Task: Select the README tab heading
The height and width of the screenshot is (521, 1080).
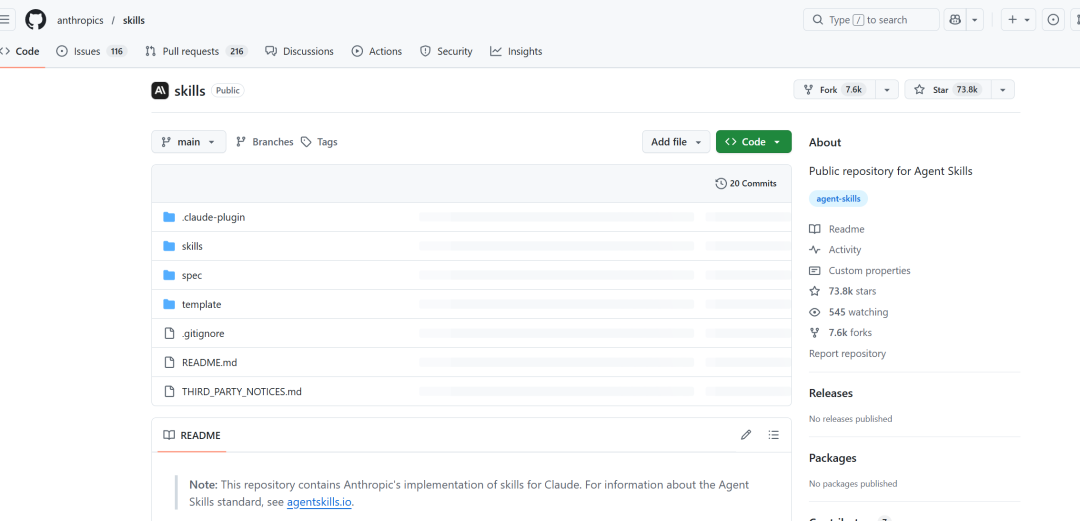Action: [191, 436]
